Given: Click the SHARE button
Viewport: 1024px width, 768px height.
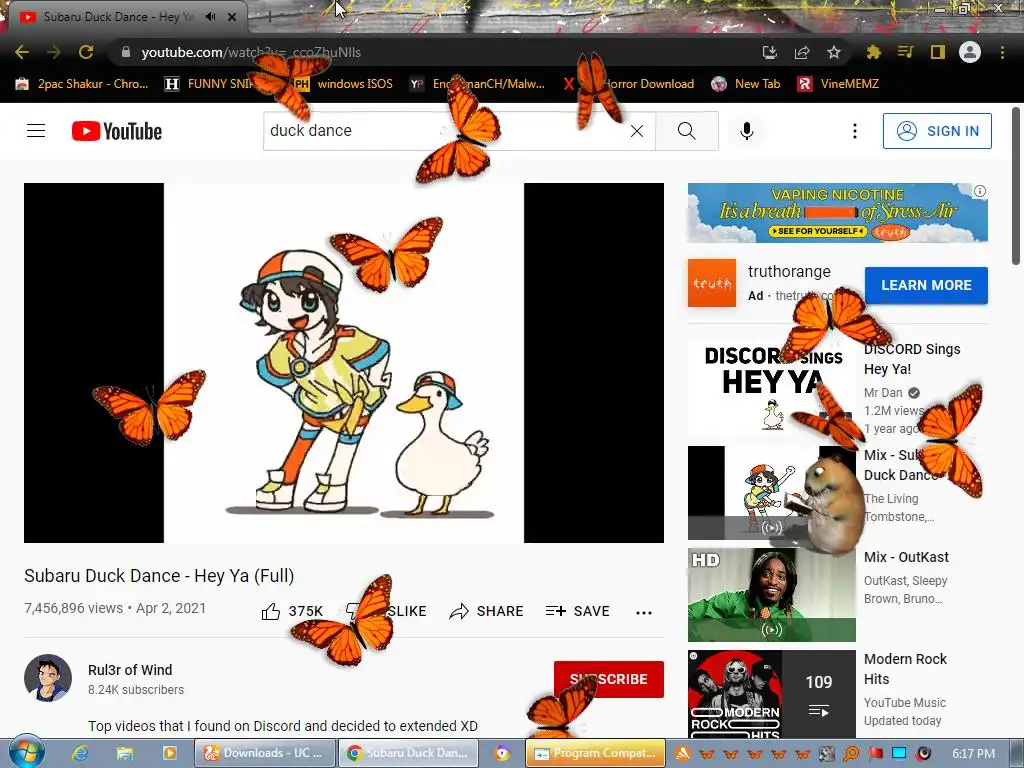Looking at the screenshot, I should coord(487,611).
